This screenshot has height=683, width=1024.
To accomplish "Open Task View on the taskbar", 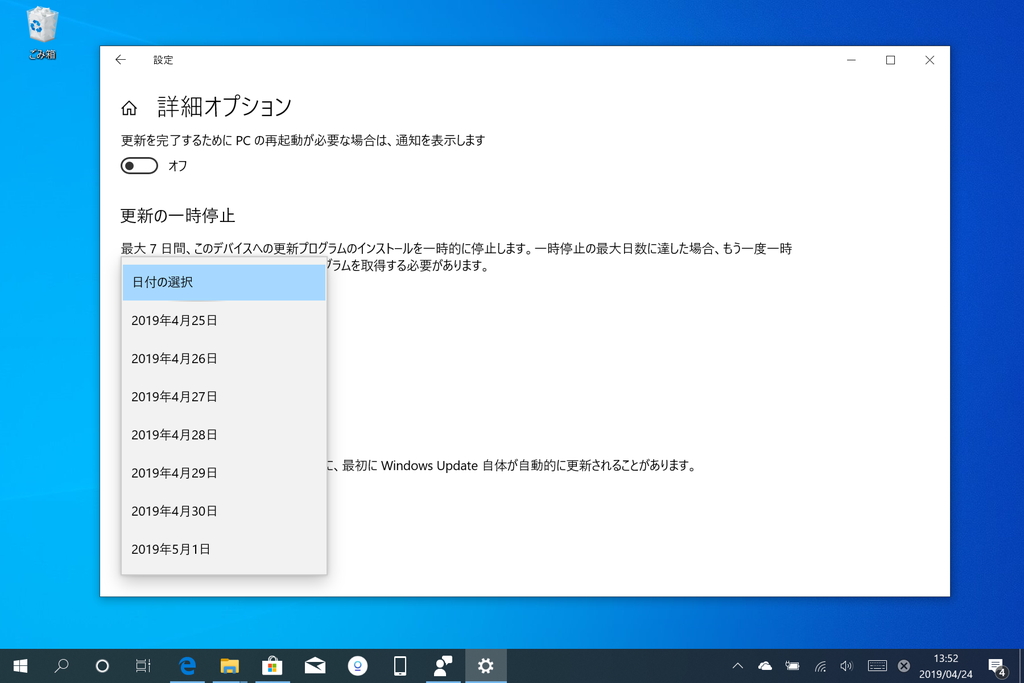I will tap(142, 665).
